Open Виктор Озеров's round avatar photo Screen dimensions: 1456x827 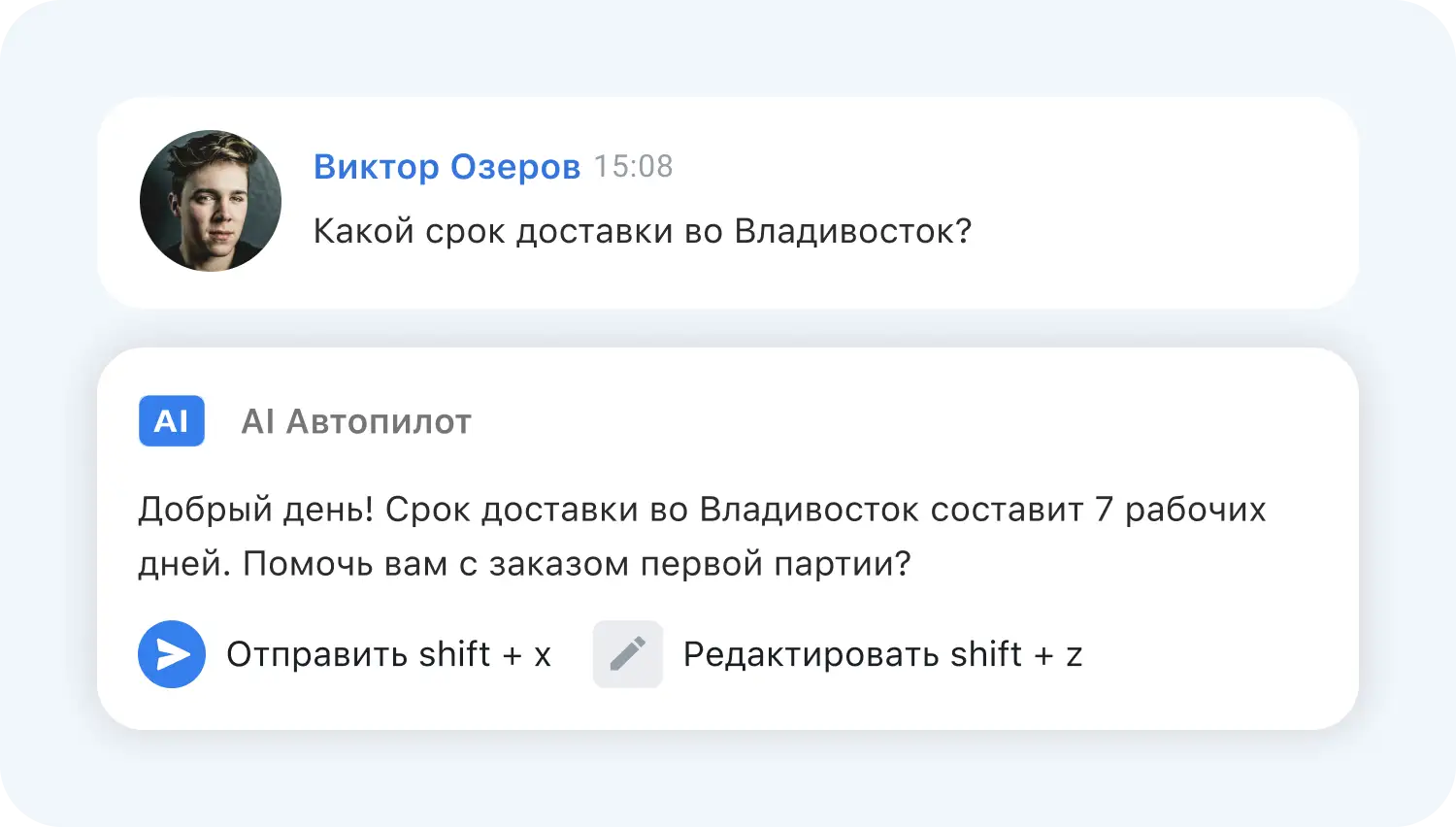click(x=211, y=201)
